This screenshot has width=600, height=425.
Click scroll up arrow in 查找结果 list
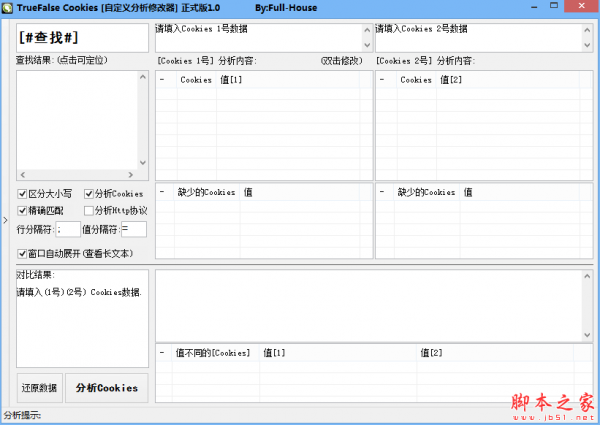[143, 77]
